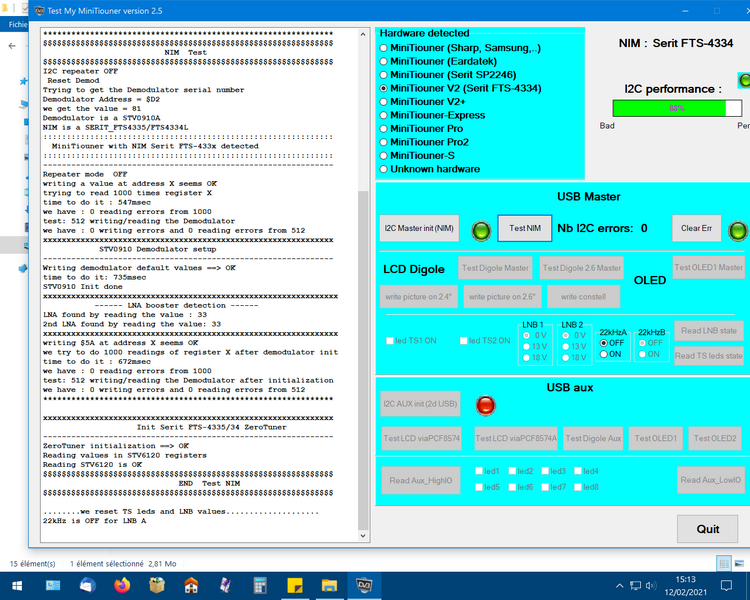Select MiniTiouner Pro2 option
The image size is (750, 600).
coord(383,142)
